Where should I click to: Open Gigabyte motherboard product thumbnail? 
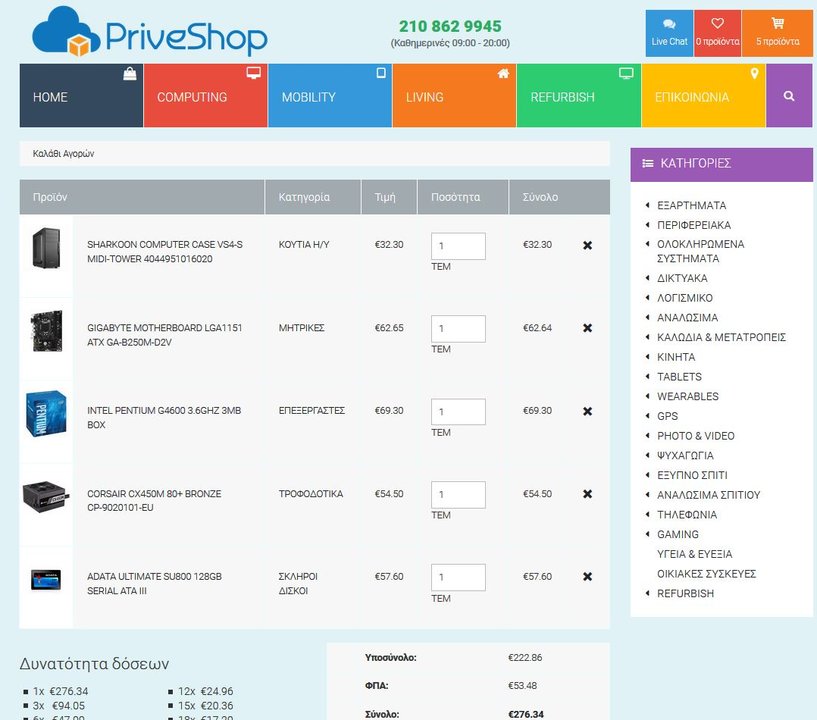[x=46, y=331]
